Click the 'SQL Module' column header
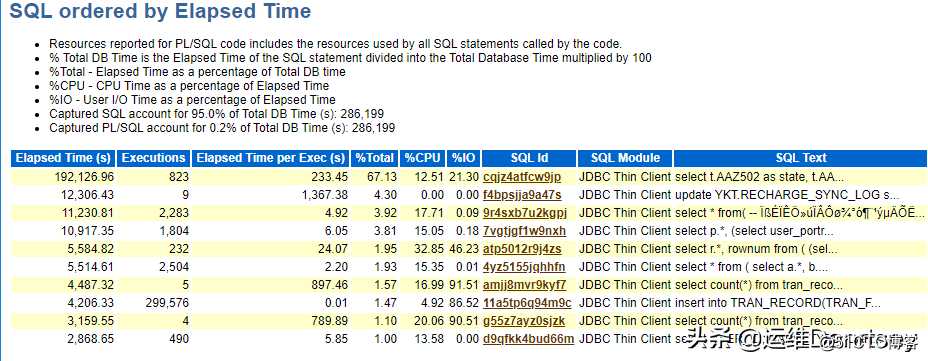This screenshot has width=928, height=361. point(625,158)
